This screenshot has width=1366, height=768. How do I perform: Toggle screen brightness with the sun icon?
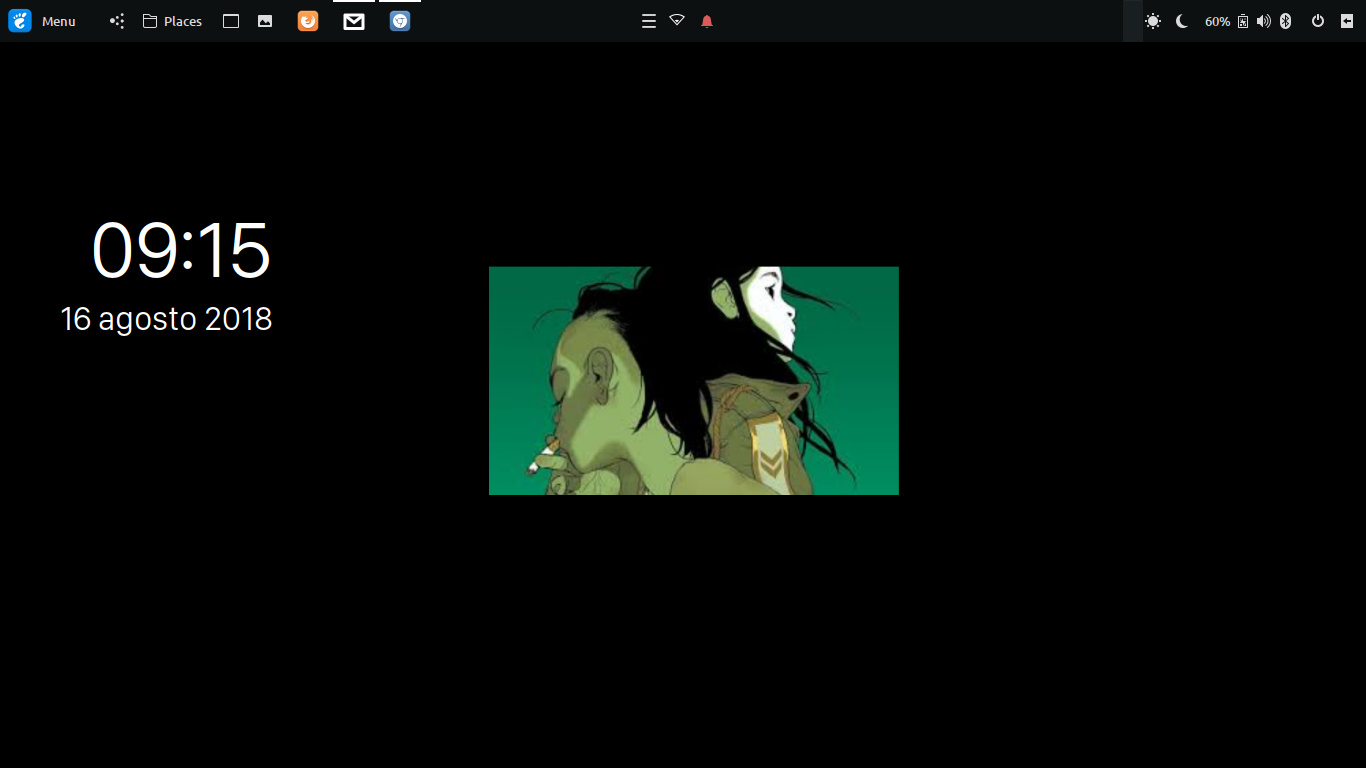(x=1153, y=20)
